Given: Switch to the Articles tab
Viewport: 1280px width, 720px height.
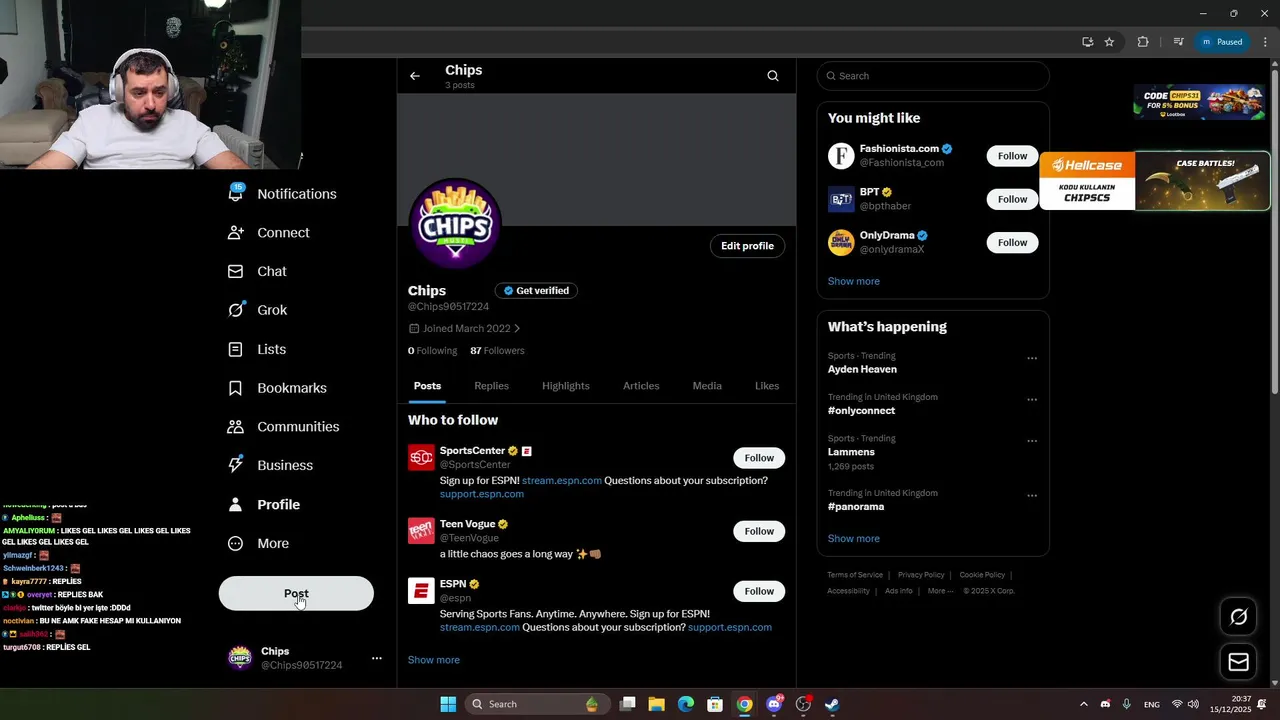Looking at the screenshot, I should (x=641, y=386).
